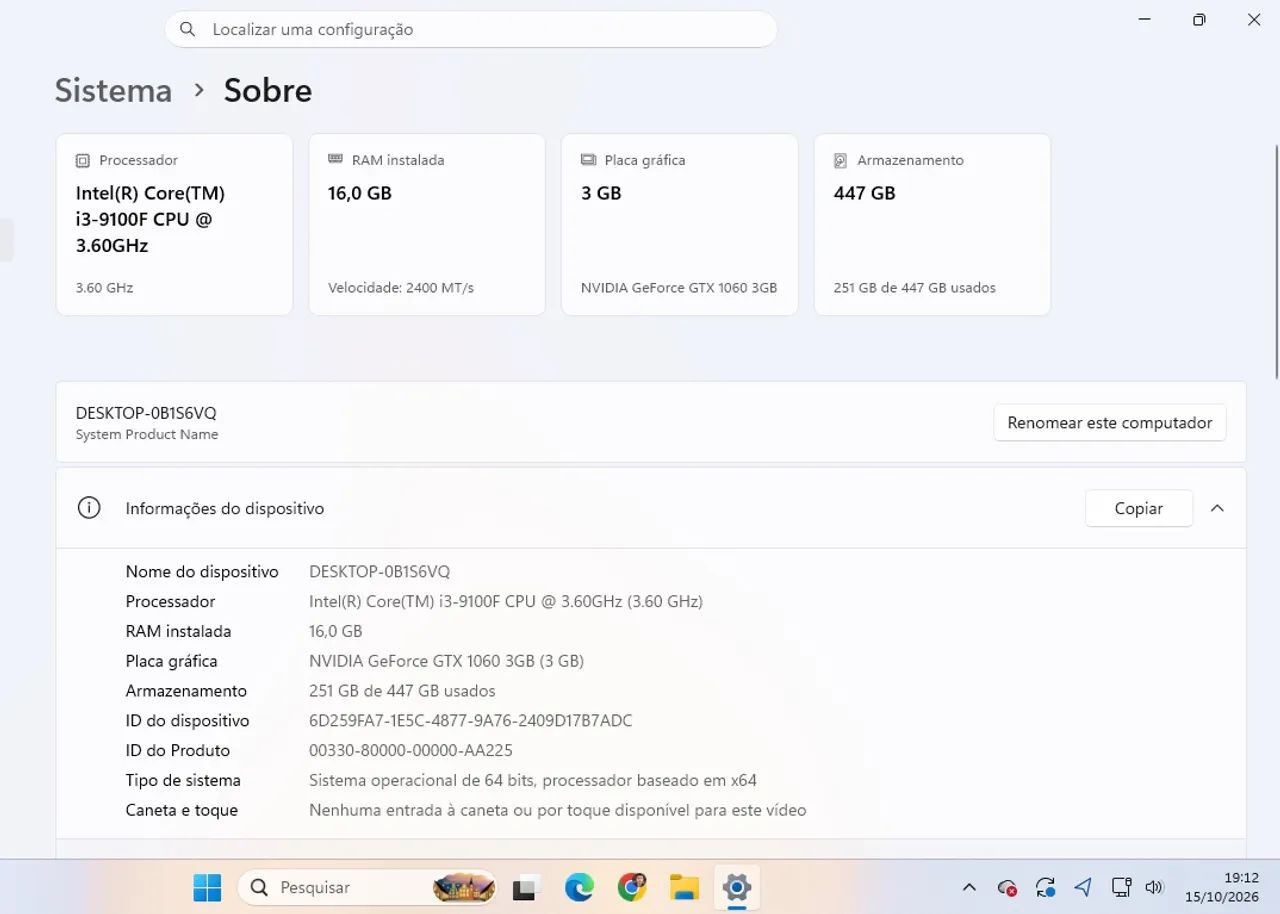Select the device ID '6D259FA7-1E5C-4877-9A76-2409D17B7ADC'
Screen dimensions: 1280x914
[471, 720]
